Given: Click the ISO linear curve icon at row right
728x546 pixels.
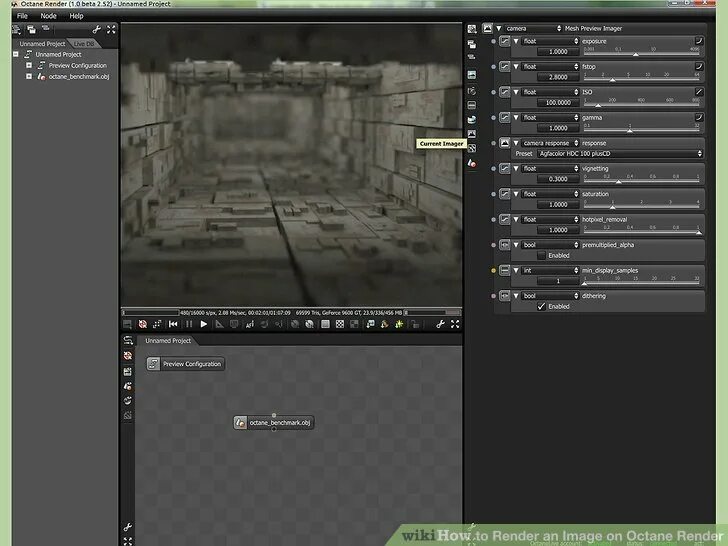Looking at the screenshot, I should click(x=698, y=92).
